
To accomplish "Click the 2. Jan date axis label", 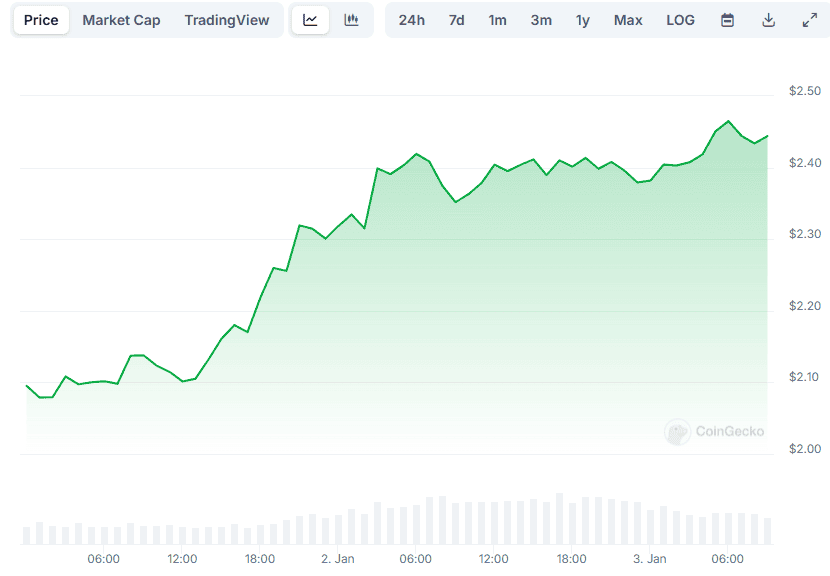I will click(x=339, y=559).
